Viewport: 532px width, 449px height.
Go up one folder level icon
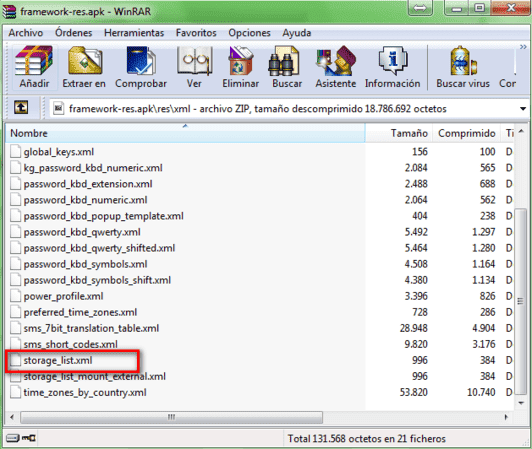pos(21,108)
